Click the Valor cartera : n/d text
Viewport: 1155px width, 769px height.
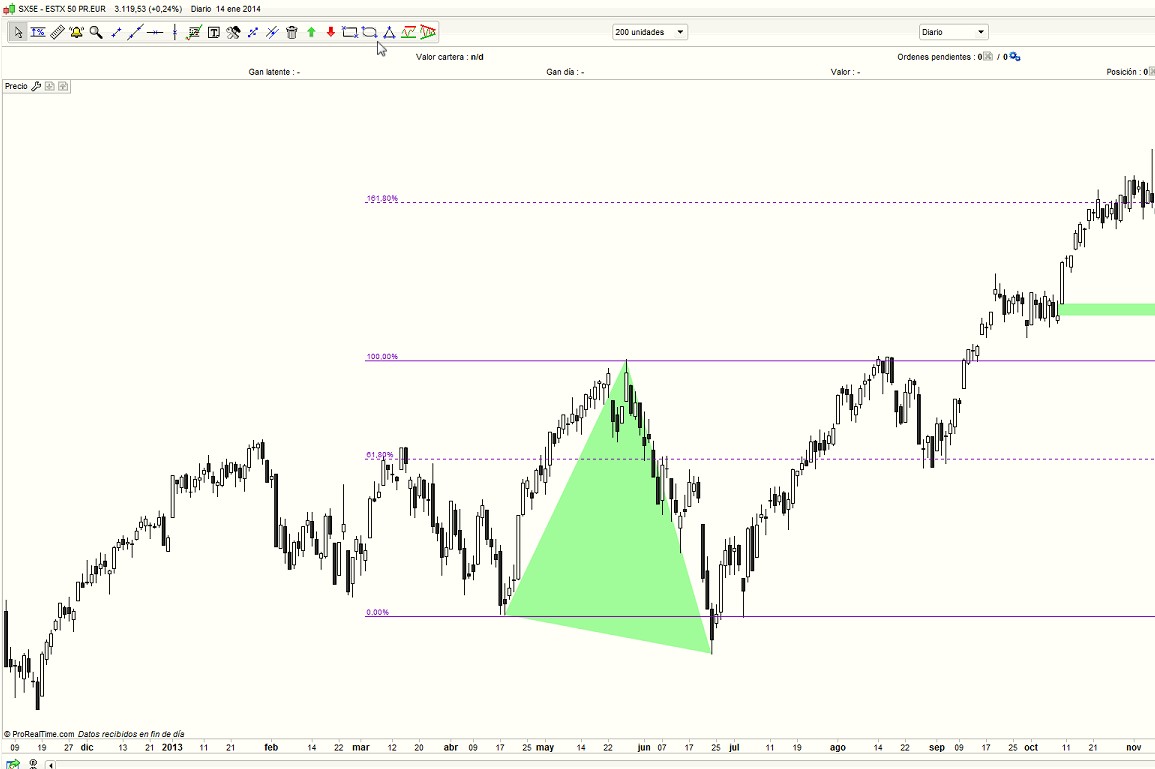pos(449,57)
